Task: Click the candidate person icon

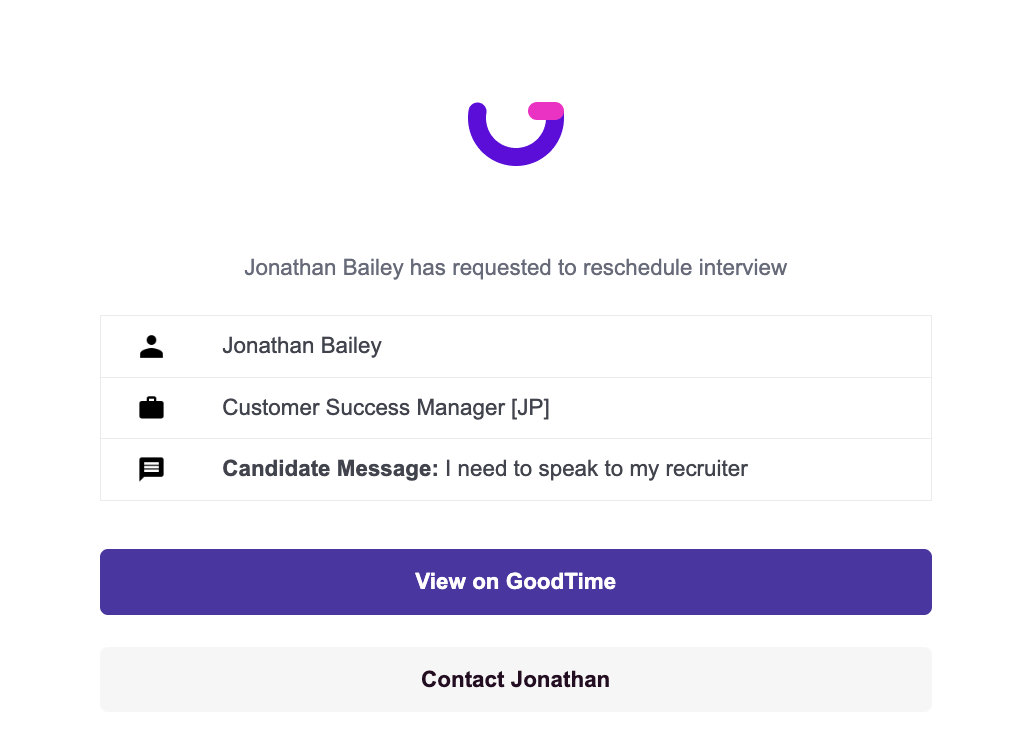Action: coord(151,347)
